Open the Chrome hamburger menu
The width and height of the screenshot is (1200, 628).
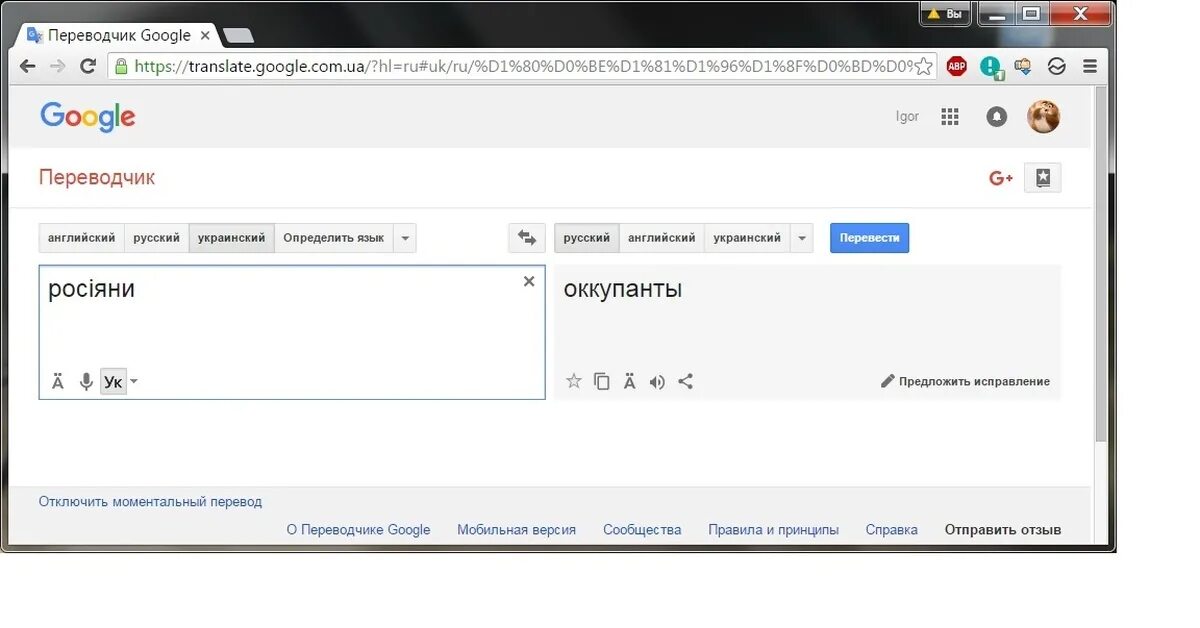(1090, 67)
